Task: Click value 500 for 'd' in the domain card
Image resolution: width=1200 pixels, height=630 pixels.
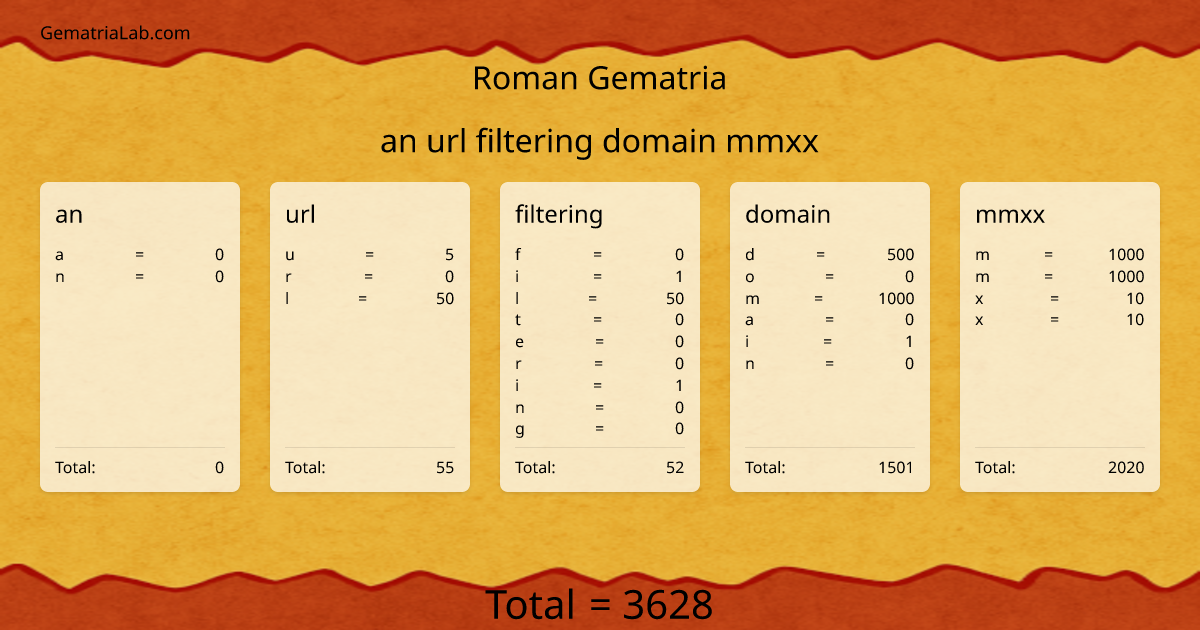Action: (901, 255)
